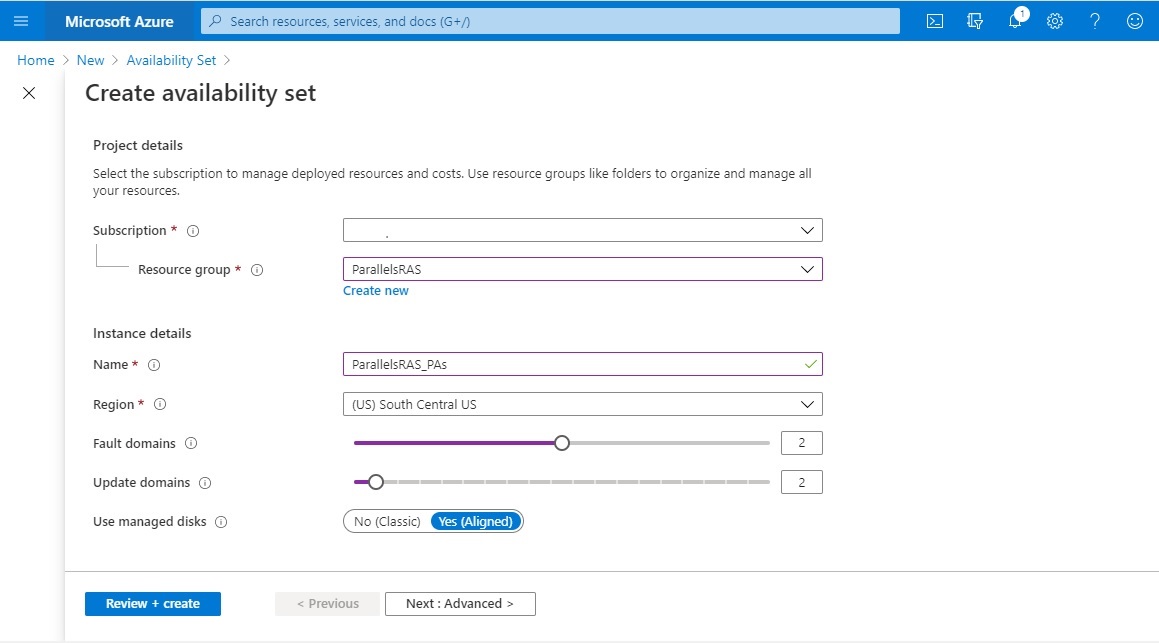
Task: Select No (Classic) for managed disks
Action: point(385,521)
